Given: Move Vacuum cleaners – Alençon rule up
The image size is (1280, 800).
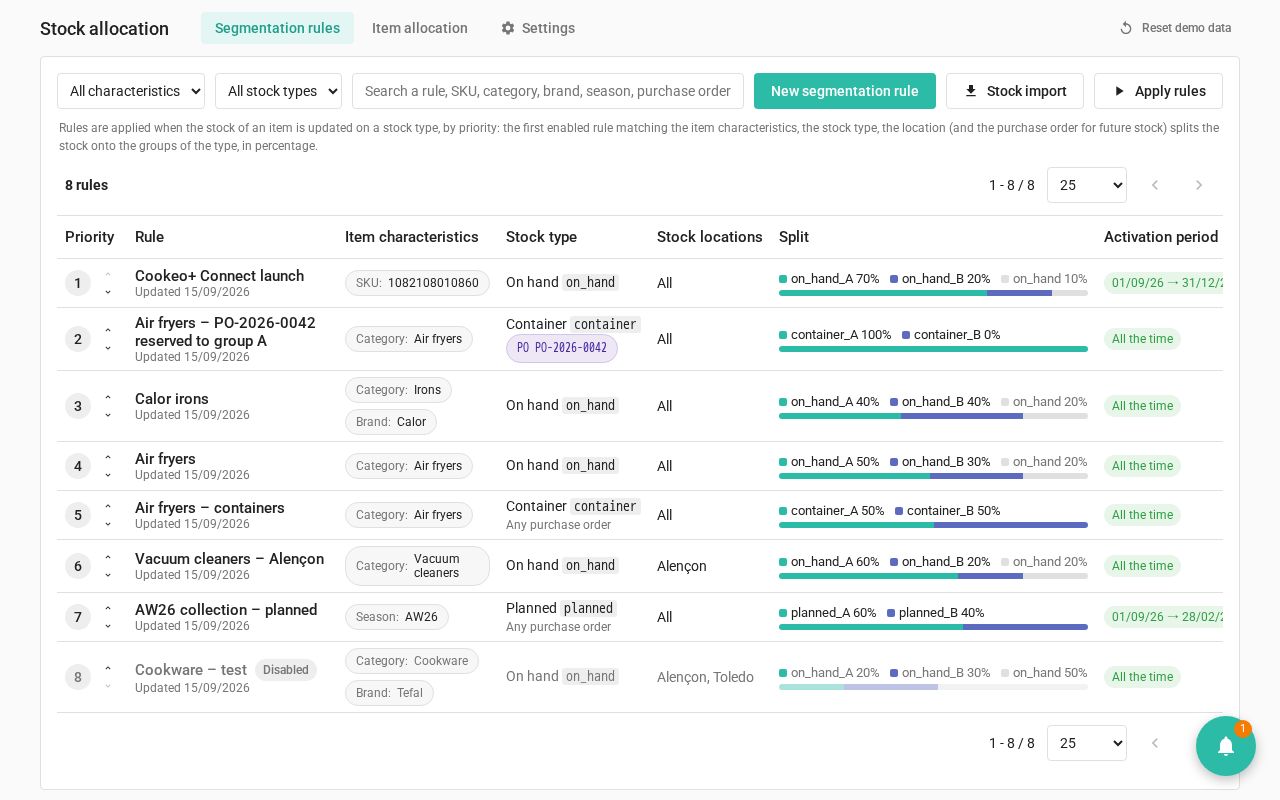Looking at the screenshot, I should 108,558.
